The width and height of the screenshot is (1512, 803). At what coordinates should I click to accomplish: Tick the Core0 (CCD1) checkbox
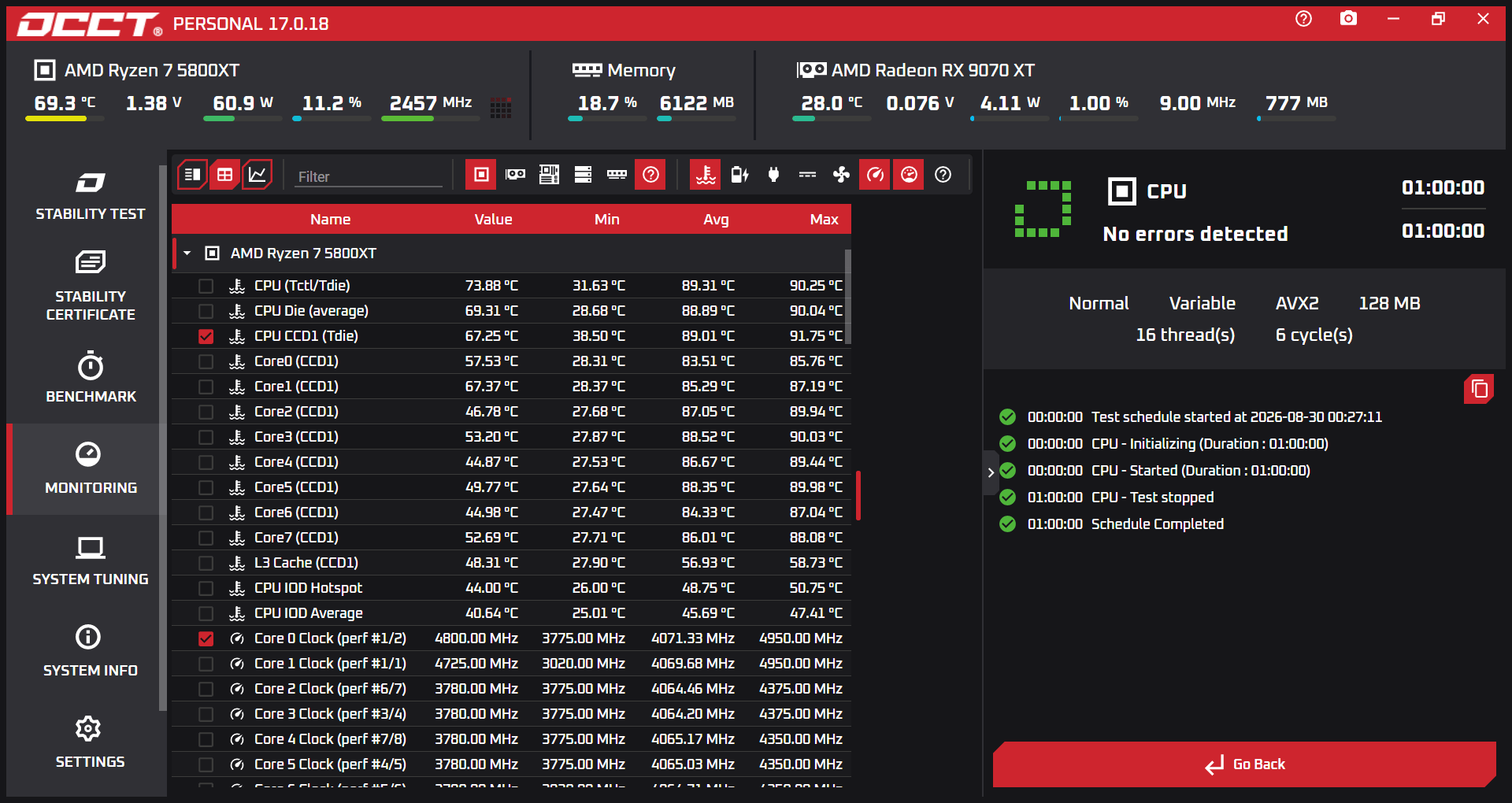(206, 361)
